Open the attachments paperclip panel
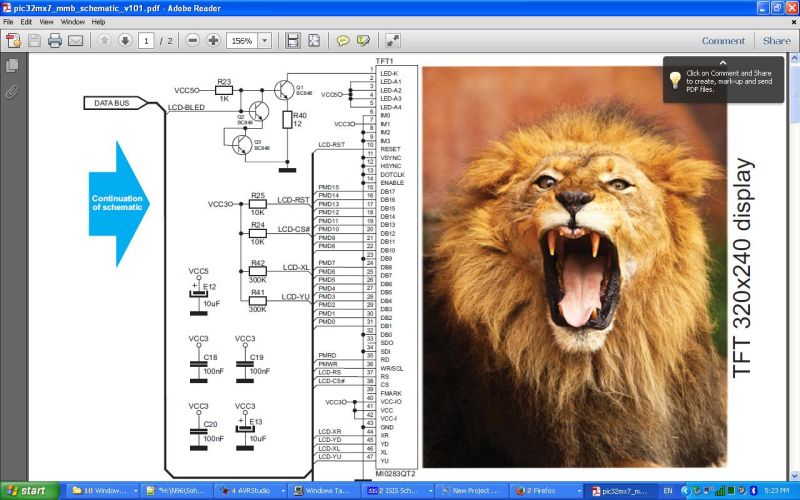This screenshot has height=500, width=800. (x=12, y=92)
